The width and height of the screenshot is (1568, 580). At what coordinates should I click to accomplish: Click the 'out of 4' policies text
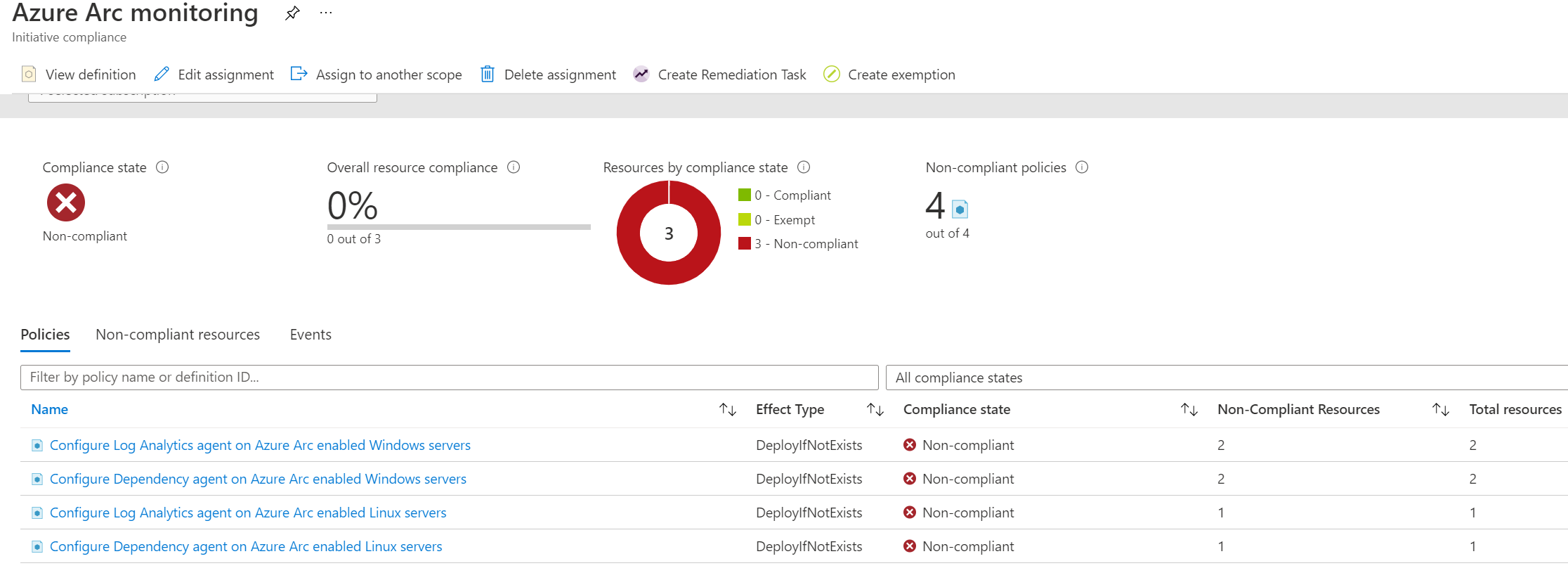[x=947, y=233]
